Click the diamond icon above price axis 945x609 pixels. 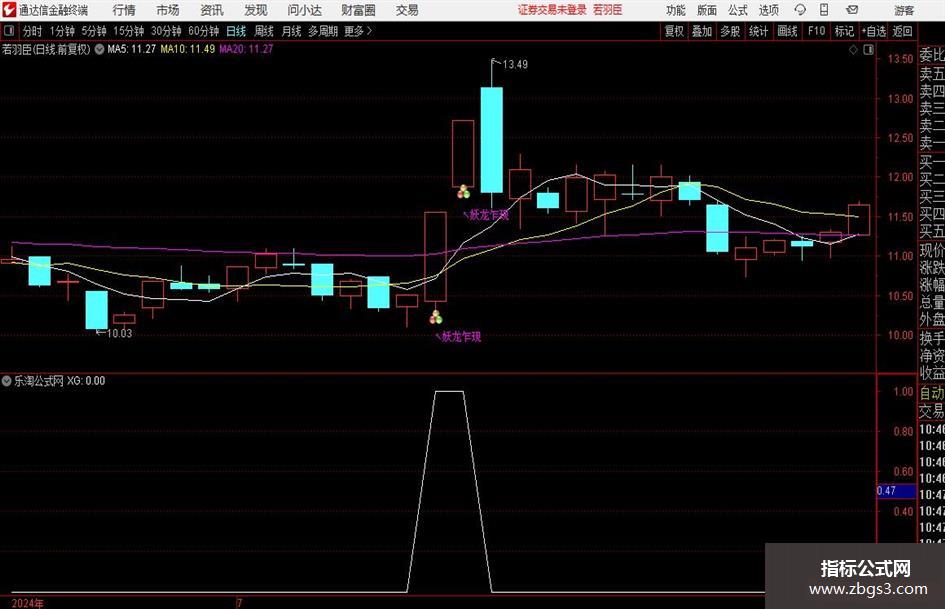coord(853,50)
